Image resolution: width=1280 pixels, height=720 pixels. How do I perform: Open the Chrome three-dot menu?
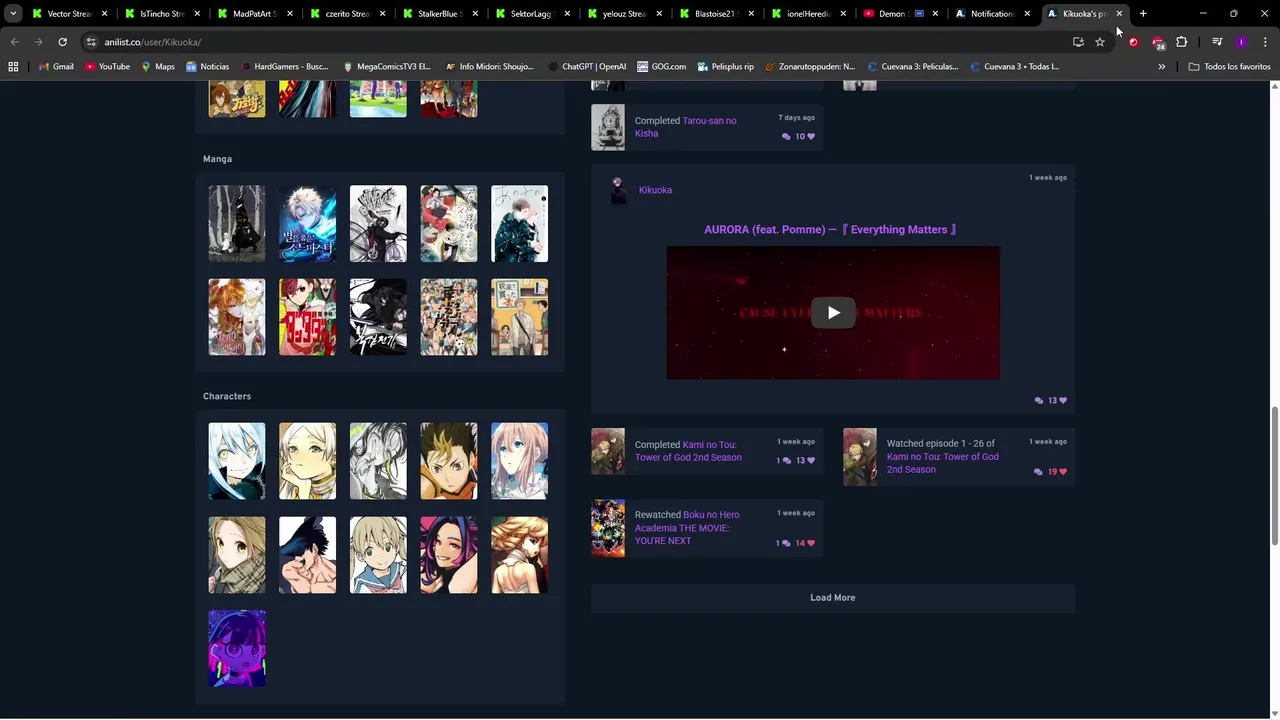pyautogui.click(x=1264, y=42)
